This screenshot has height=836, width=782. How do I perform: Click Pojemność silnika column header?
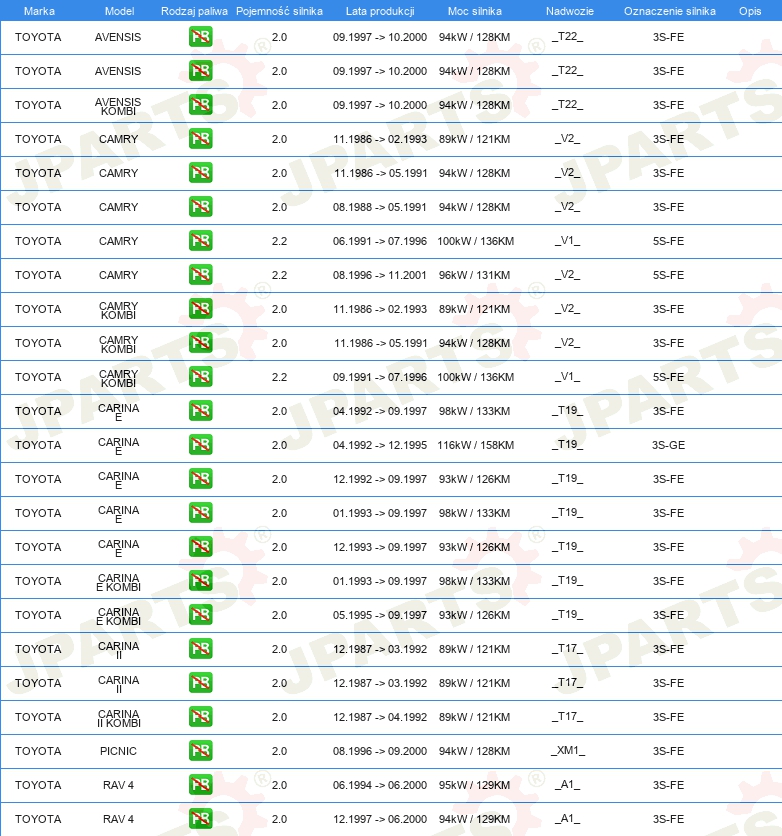coord(279,11)
